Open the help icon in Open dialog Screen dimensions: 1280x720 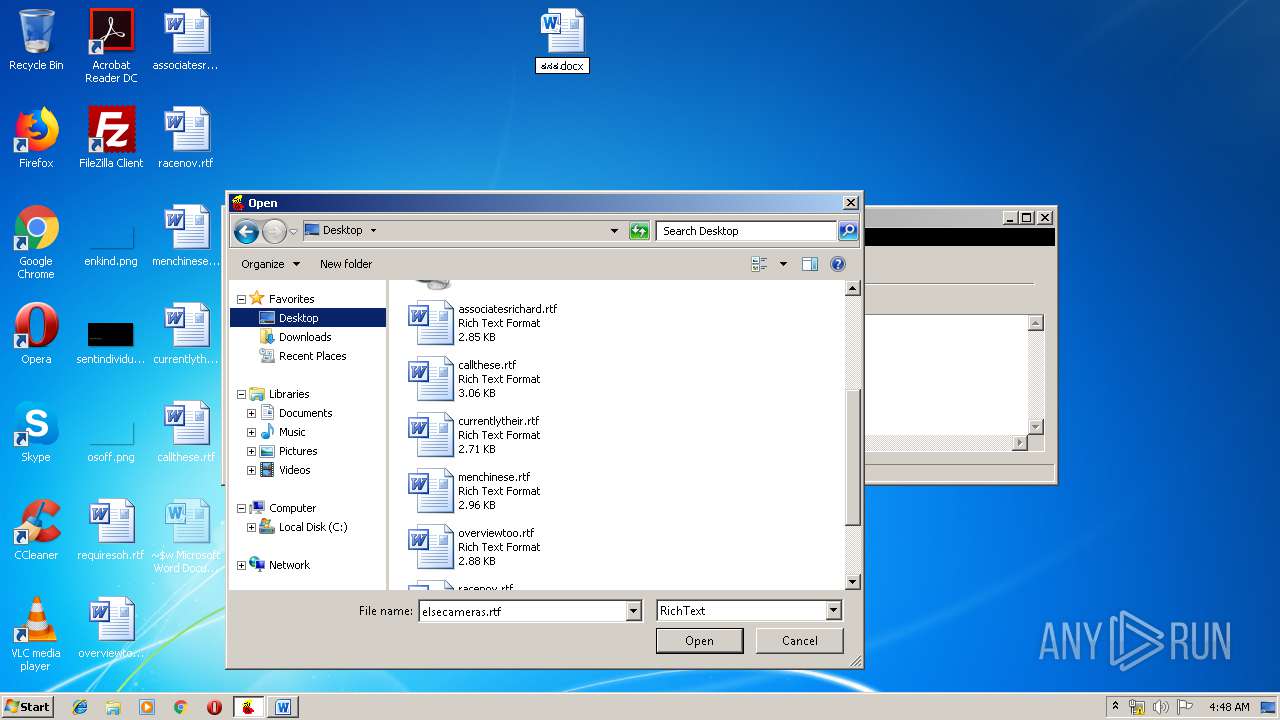pos(838,264)
